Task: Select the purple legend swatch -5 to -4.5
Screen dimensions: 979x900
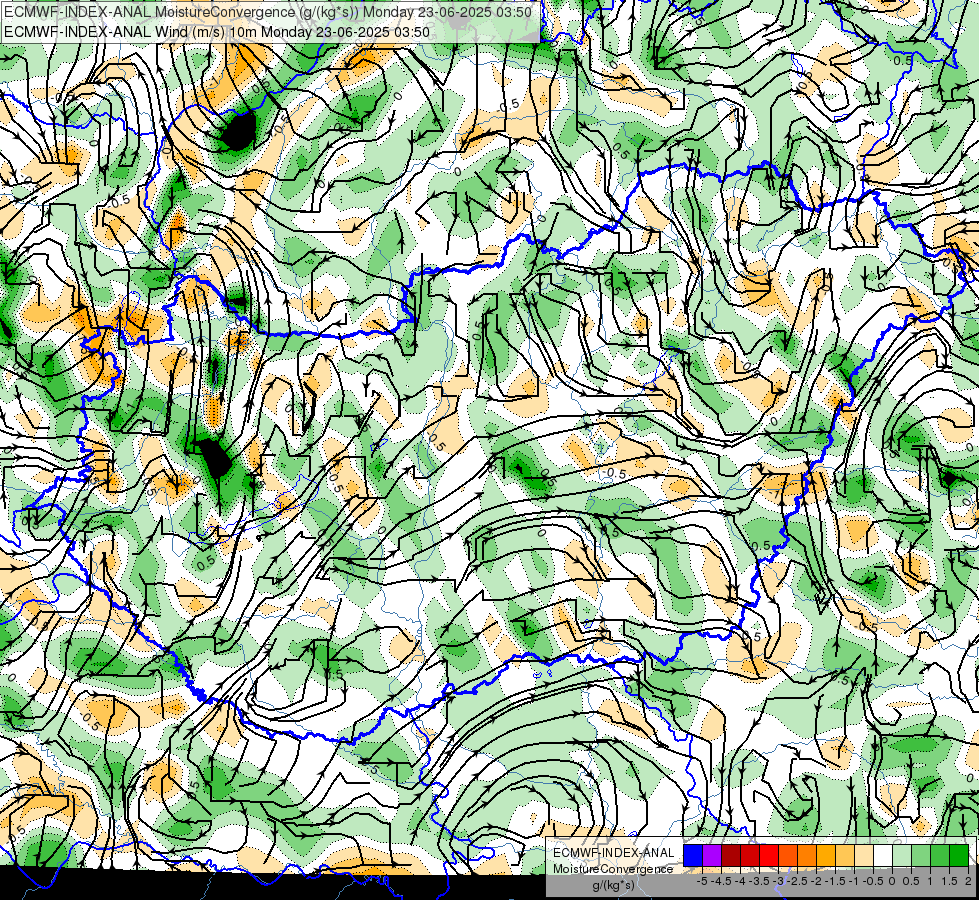Action: (712, 856)
